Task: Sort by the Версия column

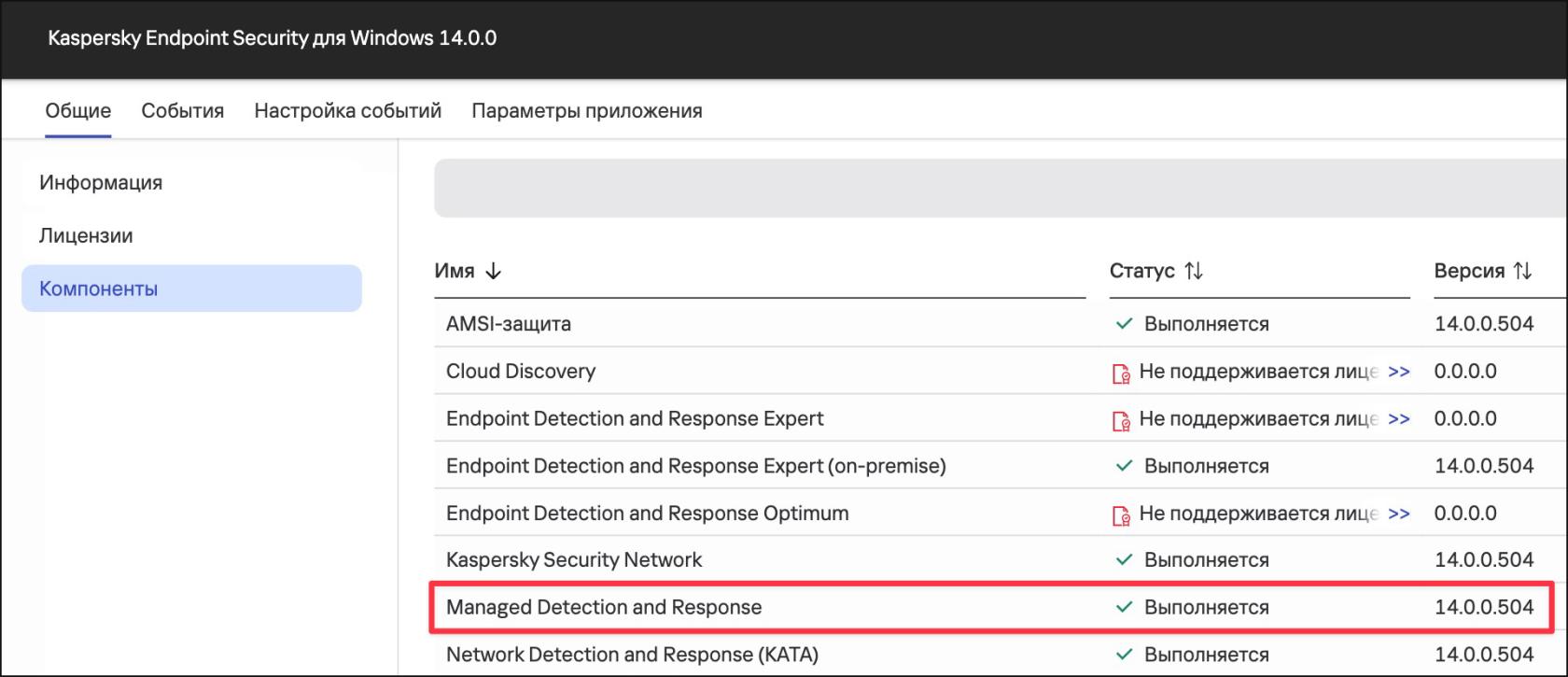Action: 1470,271
